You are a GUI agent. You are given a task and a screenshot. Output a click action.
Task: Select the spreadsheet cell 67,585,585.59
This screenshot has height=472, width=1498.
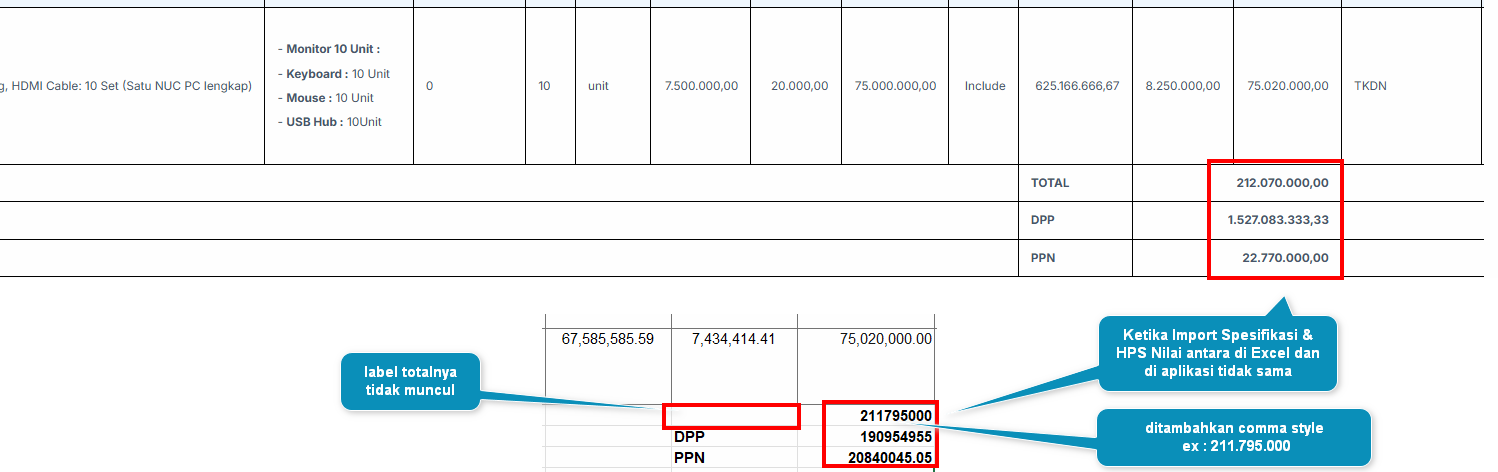[608, 340]
